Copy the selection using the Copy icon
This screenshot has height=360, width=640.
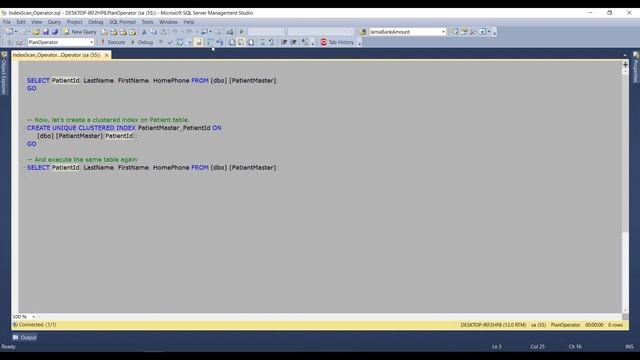coord(153,32)
